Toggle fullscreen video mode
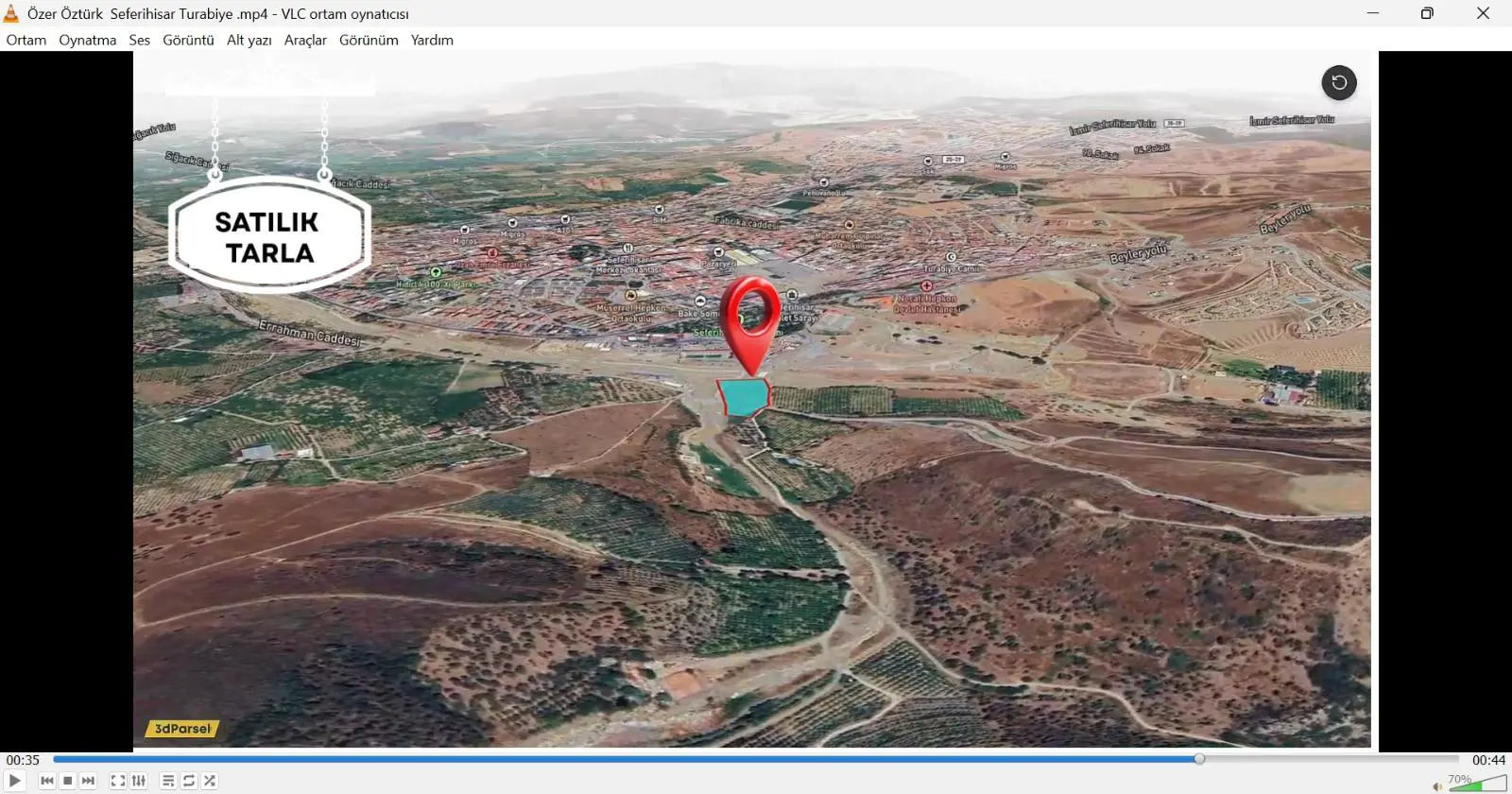Screen dimensions: 1512x794 pos(118,781)
